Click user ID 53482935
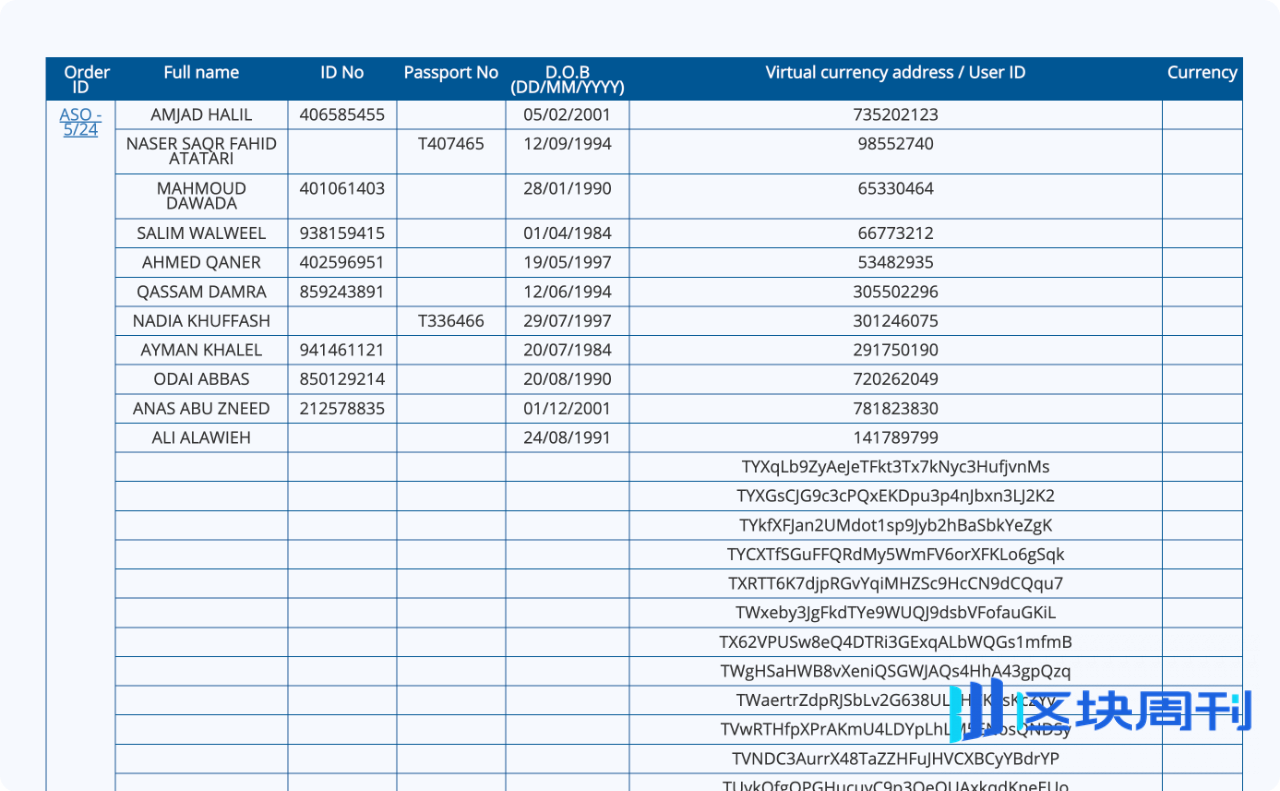This screenshot has width=1280, height=791. click(895, 262)
